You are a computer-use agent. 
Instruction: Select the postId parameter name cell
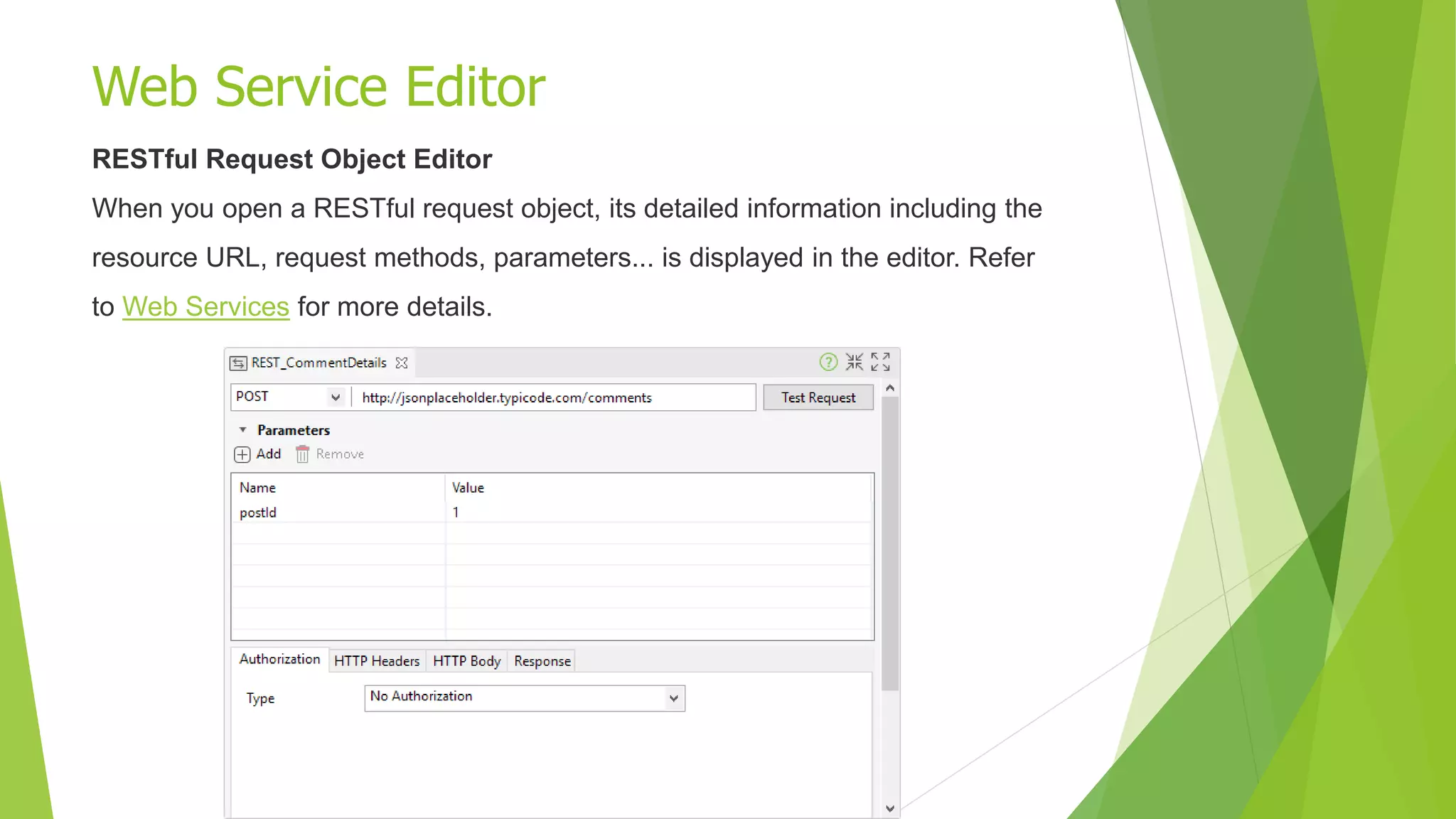pyautogui.click(x=338, y=513)
